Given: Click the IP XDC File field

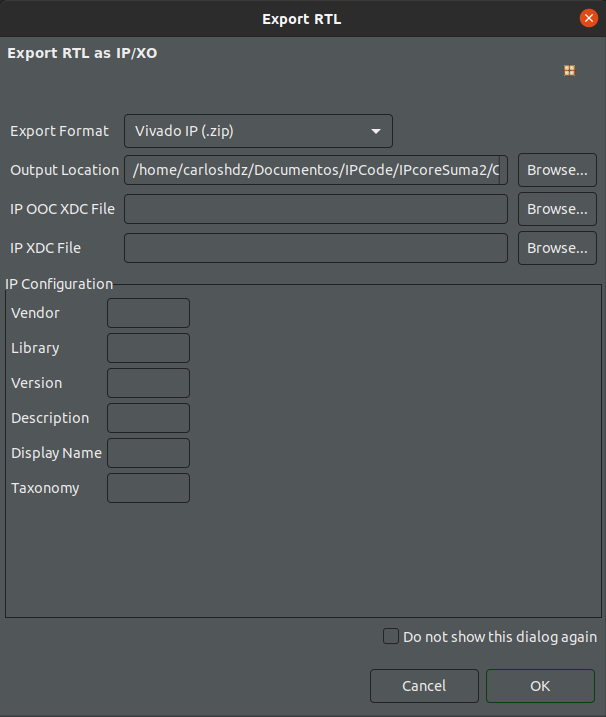Looking at the screenshot, I should [316, 248].
